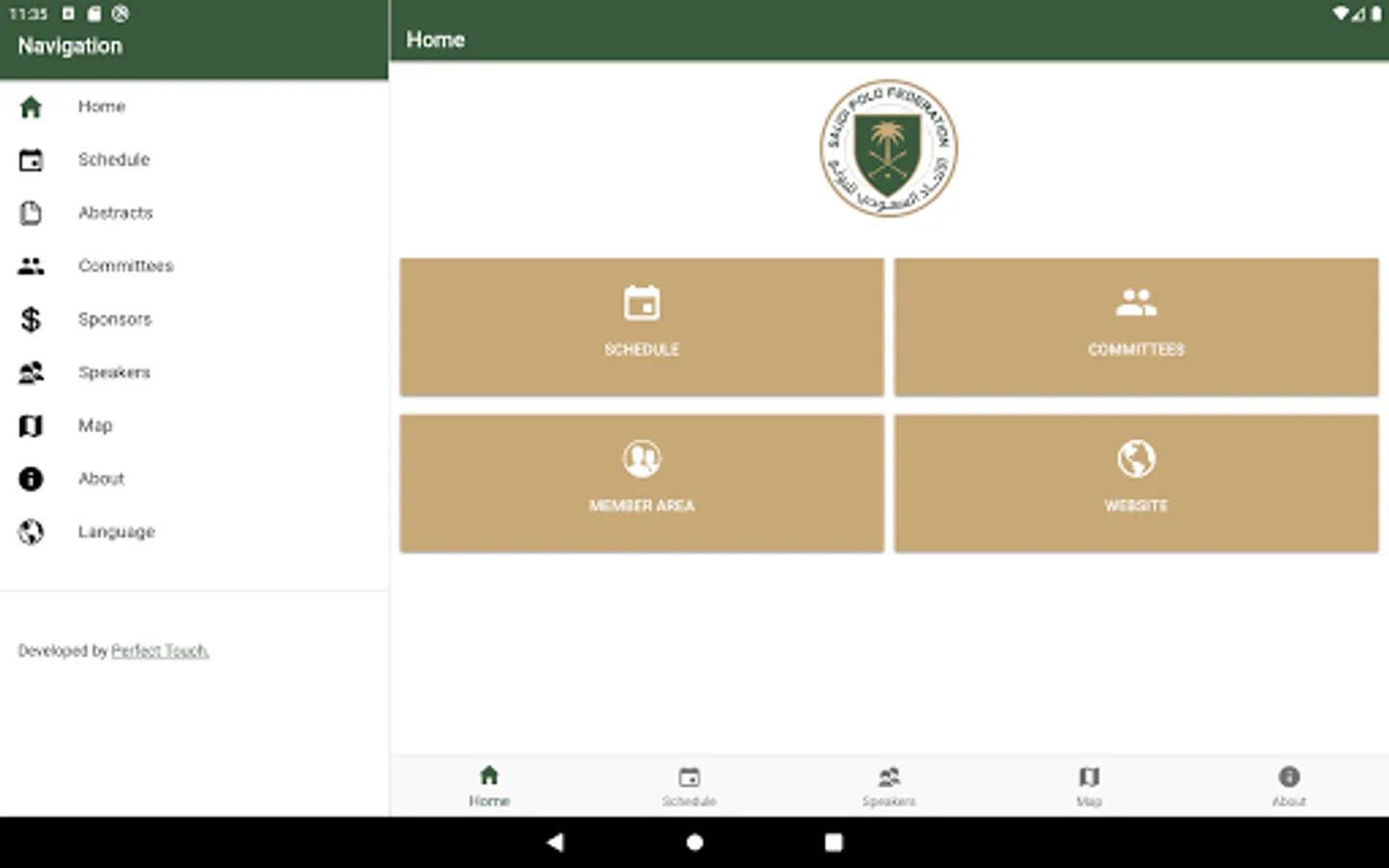Click the people icon on the Committees tile
The height and width of the screenshot is (868, 1389).
pyautogui.click(x=1136, y=303)
